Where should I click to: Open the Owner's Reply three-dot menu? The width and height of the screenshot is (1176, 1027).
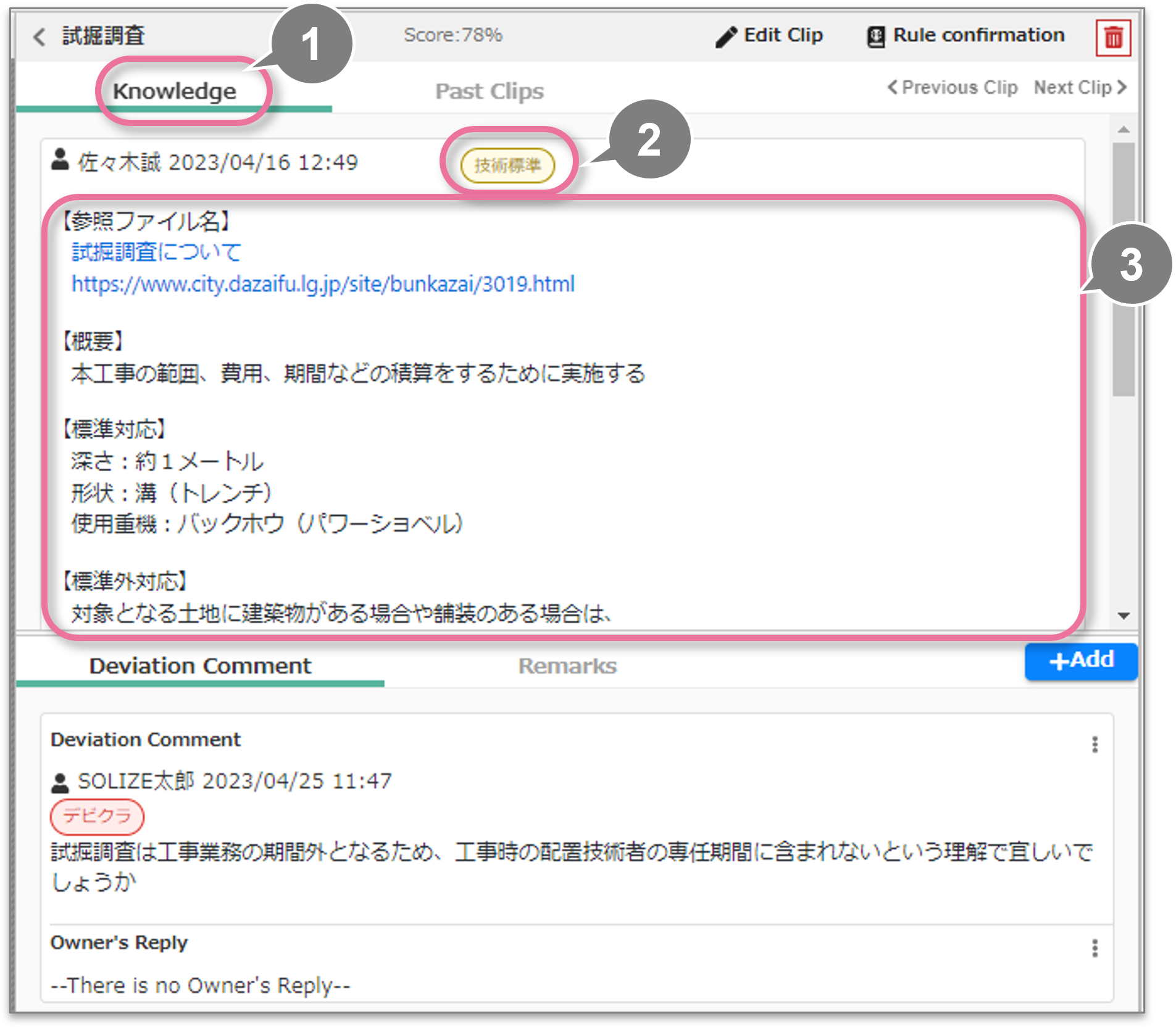pos(1095,947)
